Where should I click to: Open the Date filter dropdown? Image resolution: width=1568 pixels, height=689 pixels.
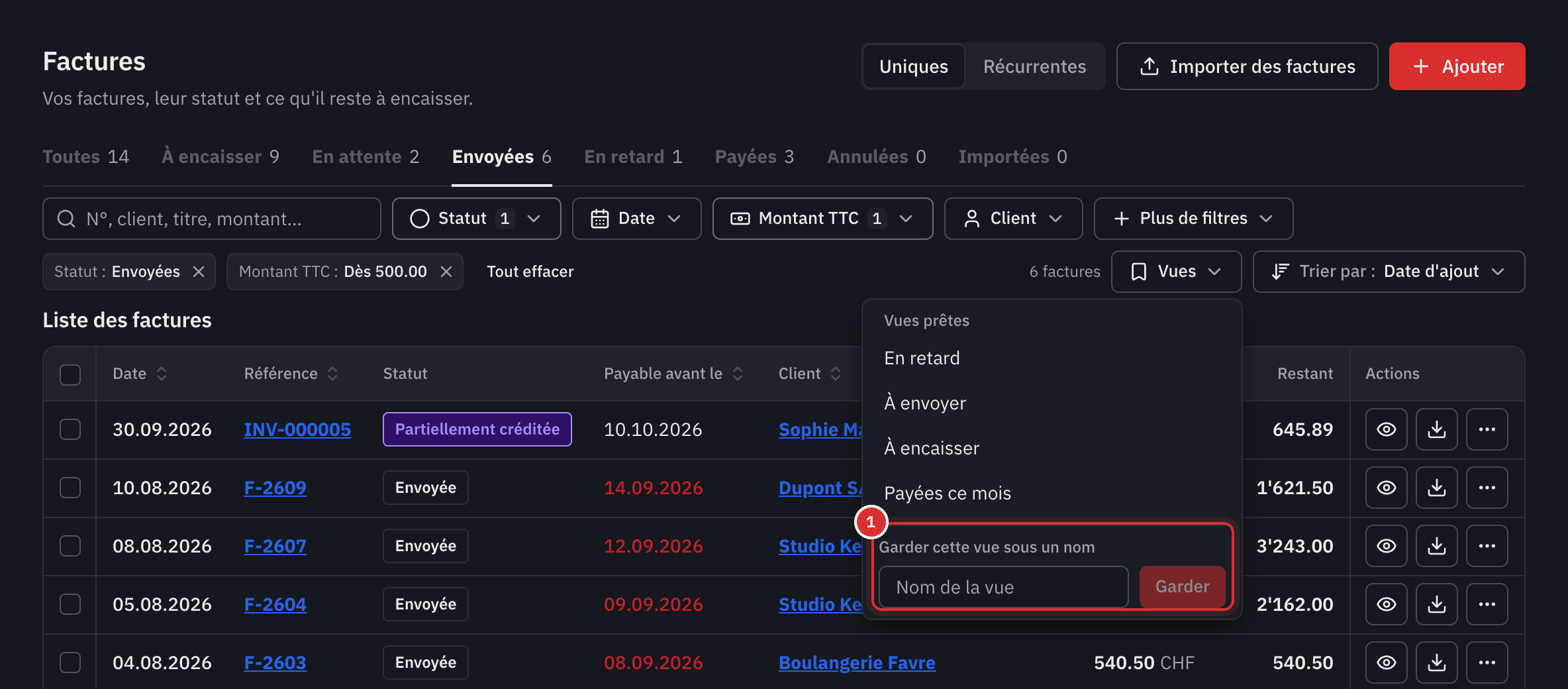pyautogui.click(x=636, y=219)
